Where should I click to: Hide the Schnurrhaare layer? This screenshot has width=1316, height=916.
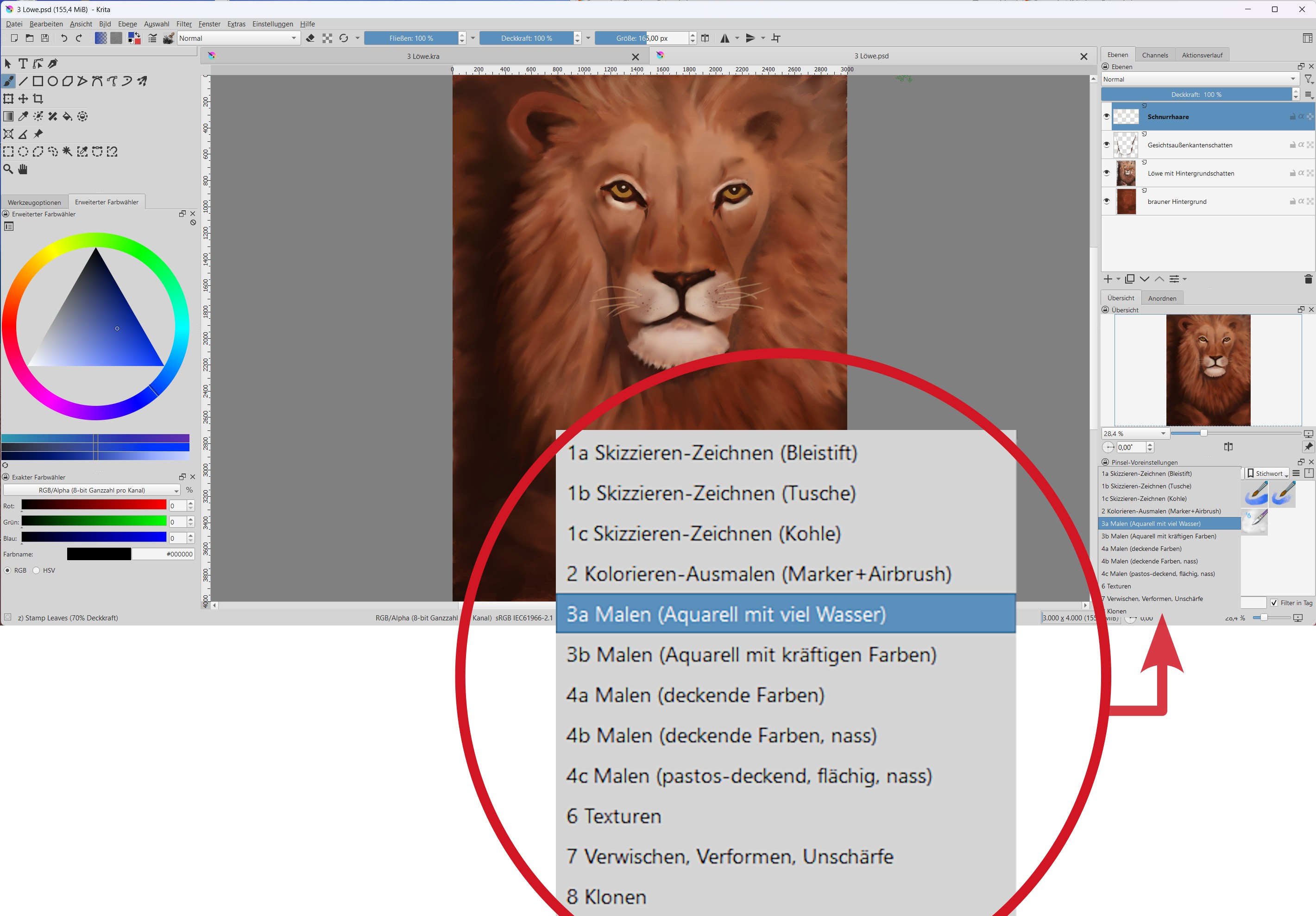coord(1106,116)
